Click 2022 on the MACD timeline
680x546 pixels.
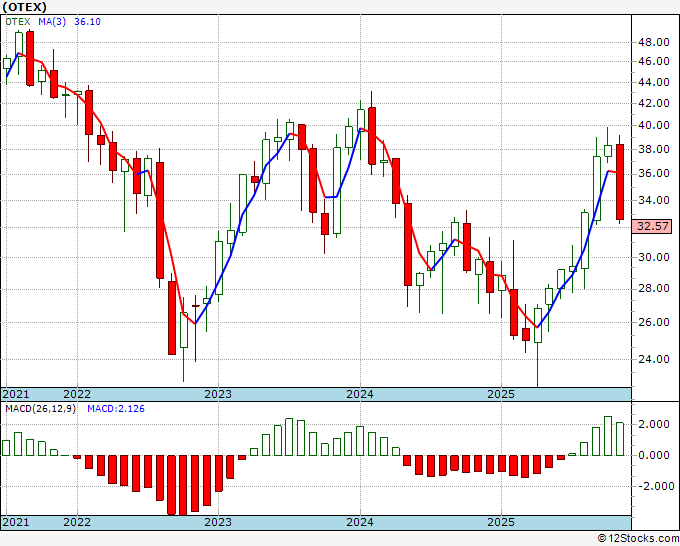(x=77, y=522)
